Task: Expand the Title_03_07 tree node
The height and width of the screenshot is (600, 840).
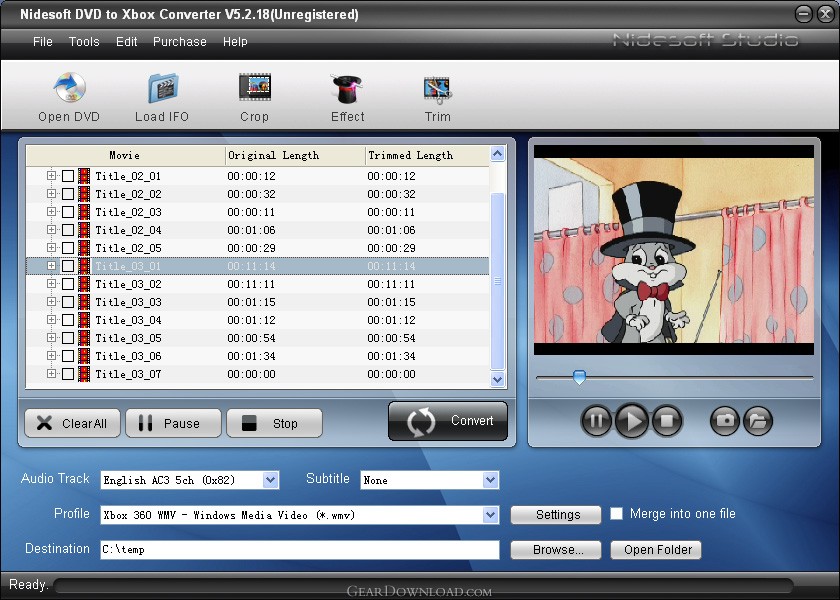Action: [x=51, y=373]
